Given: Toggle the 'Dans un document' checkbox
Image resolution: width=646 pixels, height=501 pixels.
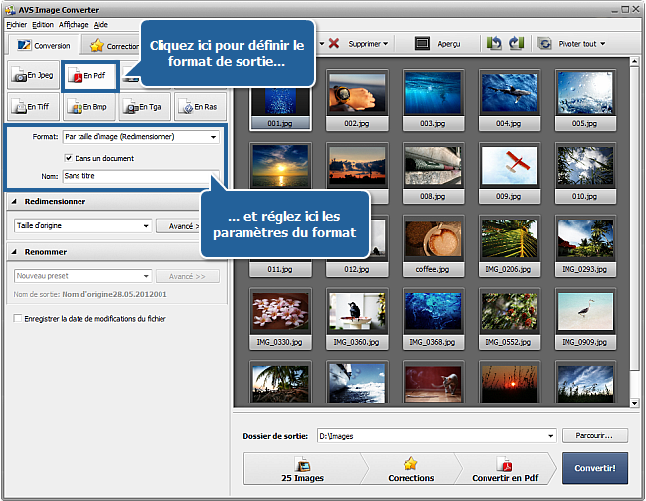Looking at the screenshot, I should 68,158.
